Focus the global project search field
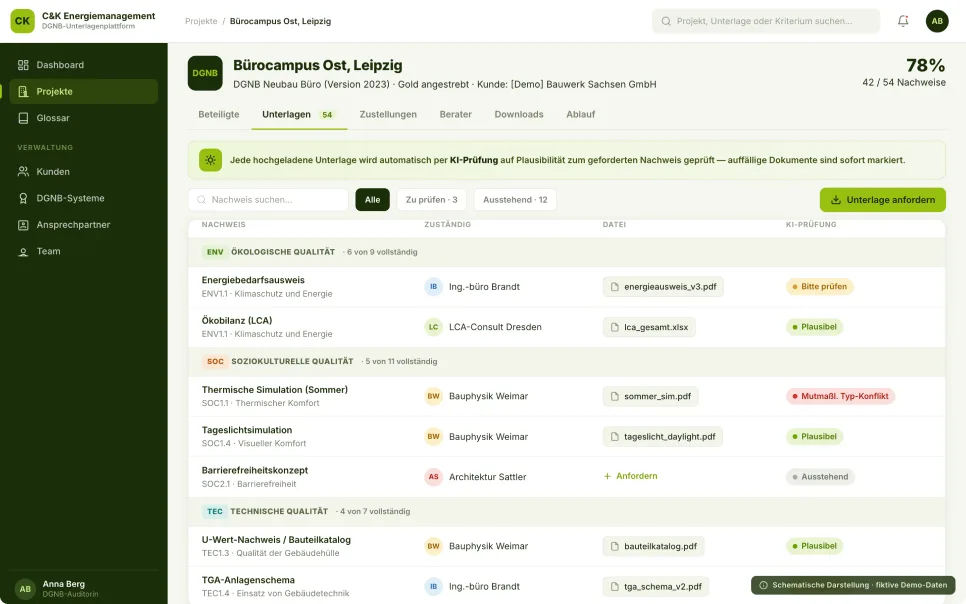The width and height of the screenshot is (966, 604). (766, 21)
